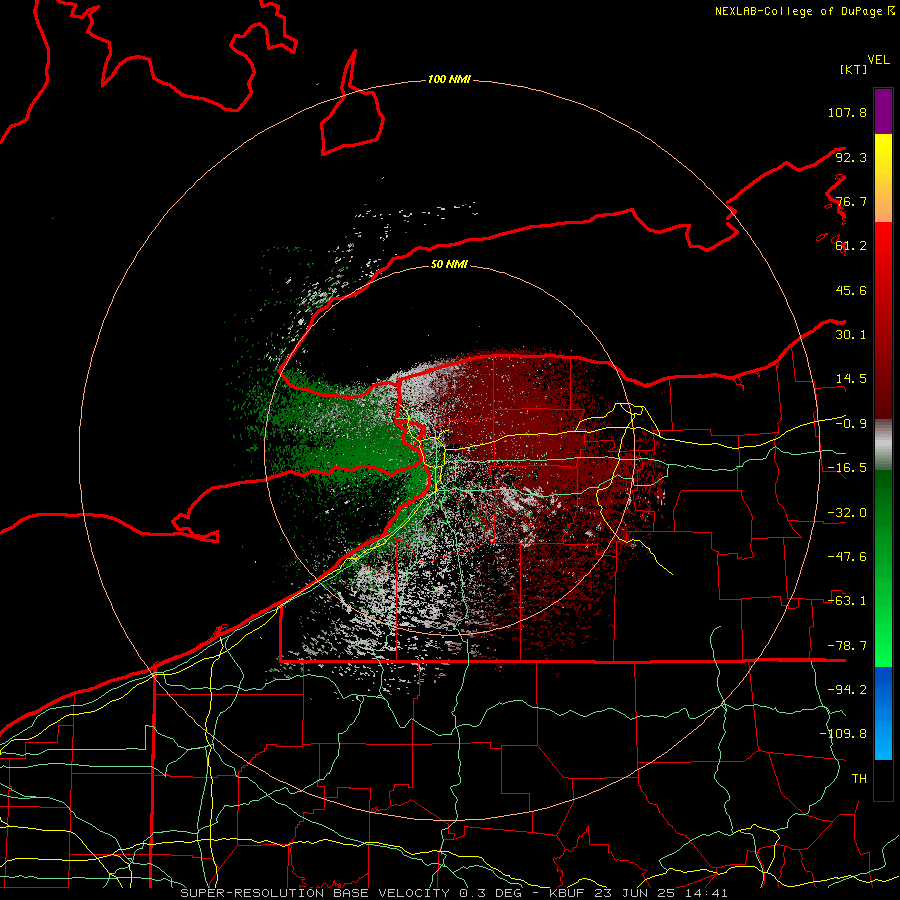Click the -0.9 velocity scale value
This screenshot has width=900, height=900.
pos(851,424)
